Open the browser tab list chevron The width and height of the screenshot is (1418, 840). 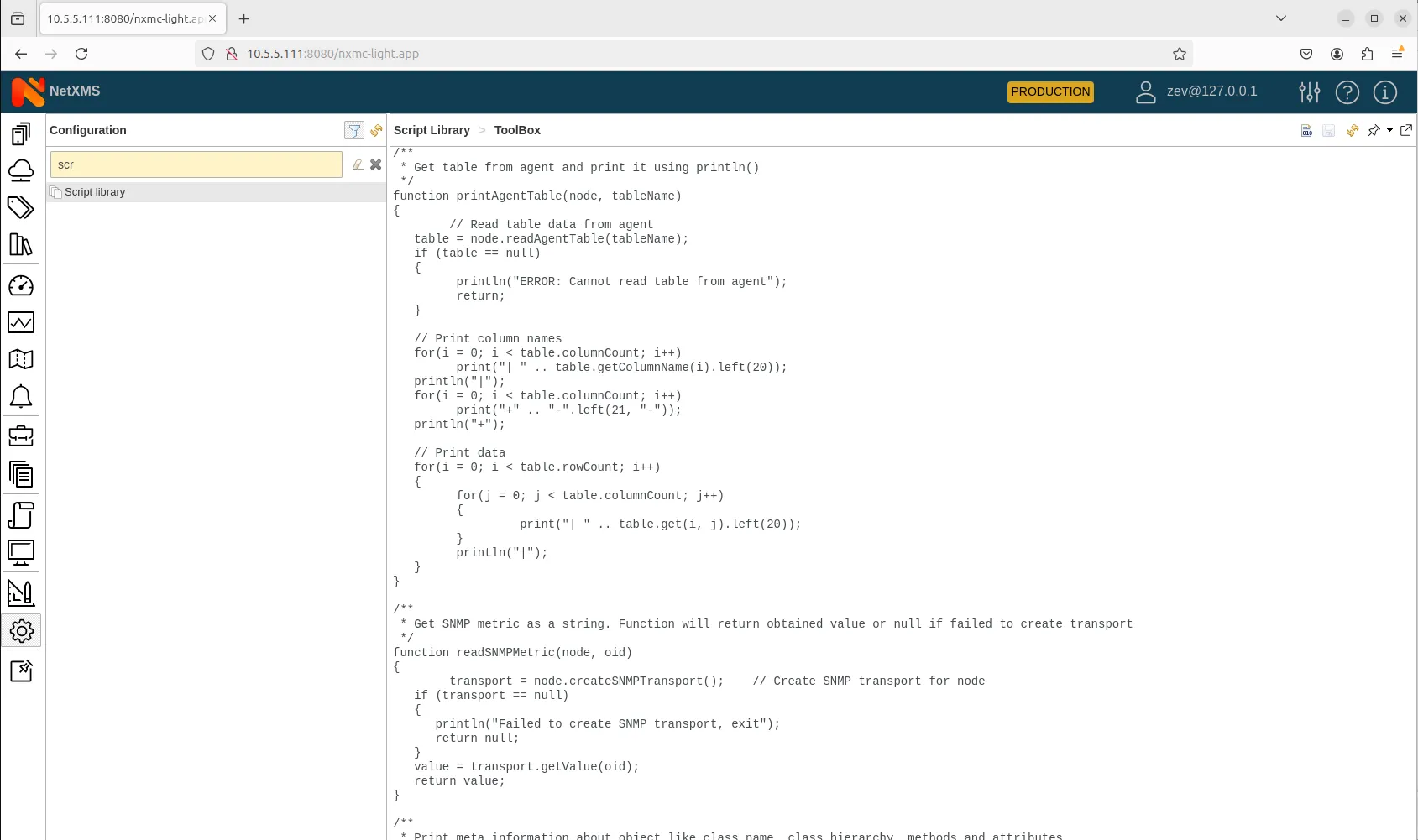click(x=1280, y=18)
